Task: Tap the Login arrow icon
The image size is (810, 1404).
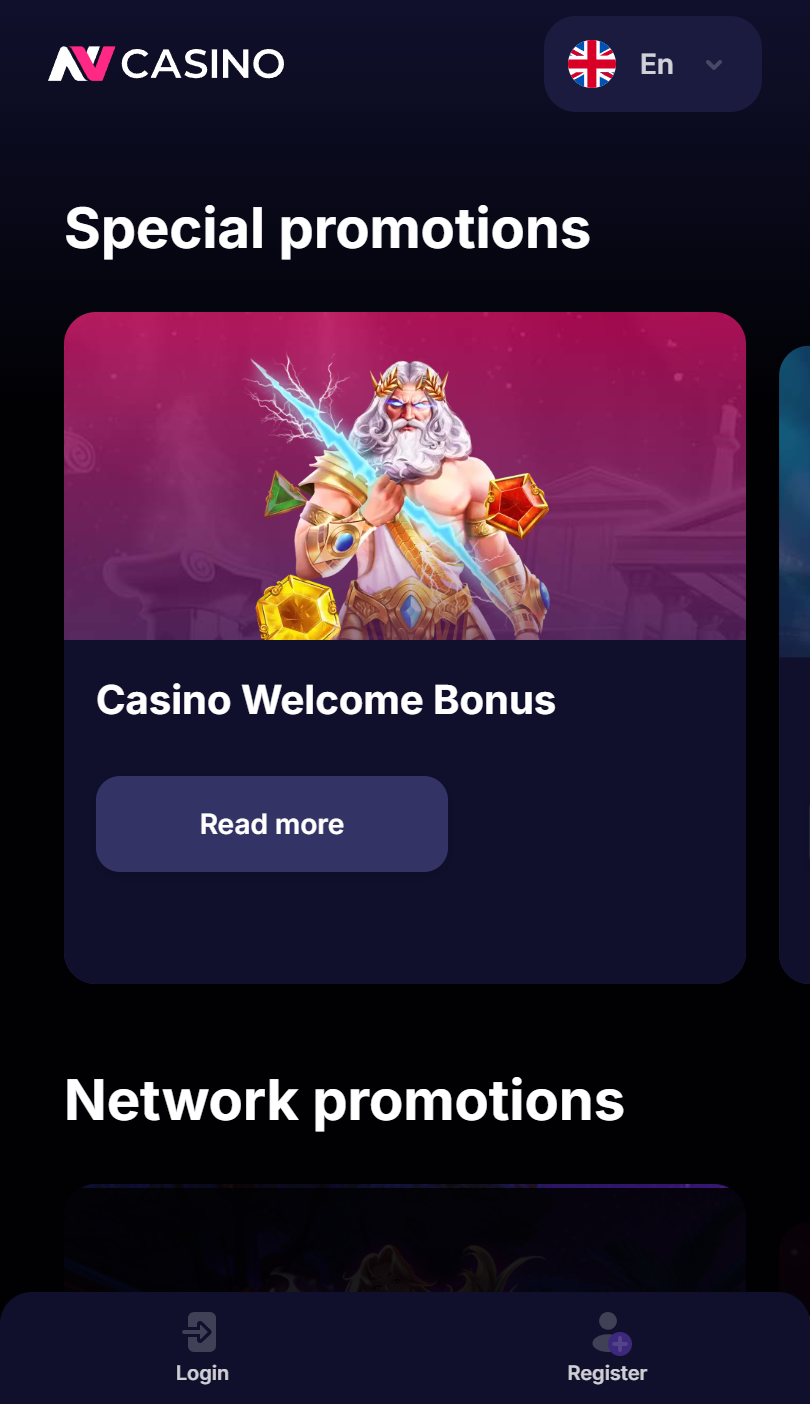Action: click(200, 1332)
